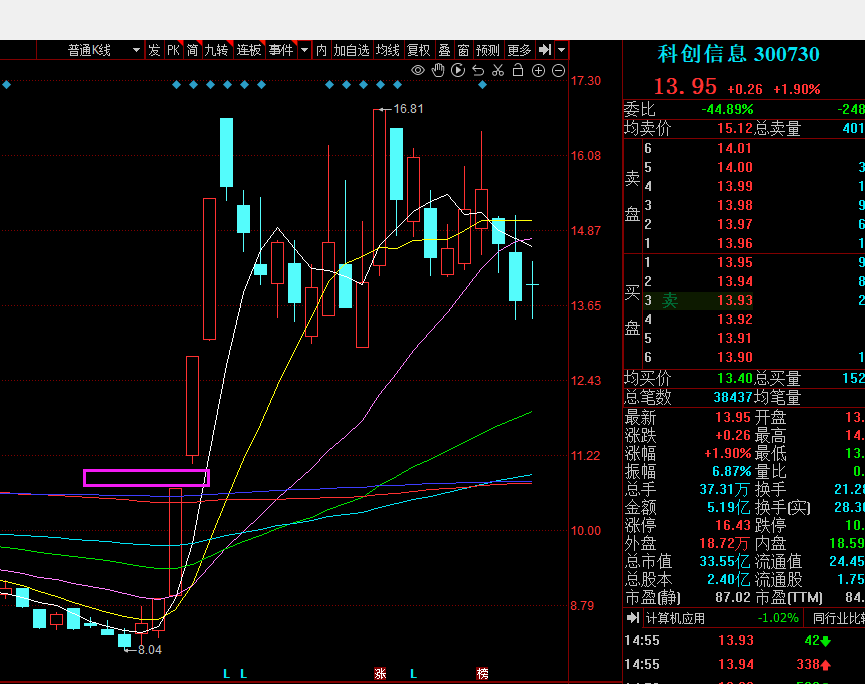The height and width of the screenshot is (684, 865).
Task: Click the red up arrow on tick 338
Action: (x=825, y=665)
